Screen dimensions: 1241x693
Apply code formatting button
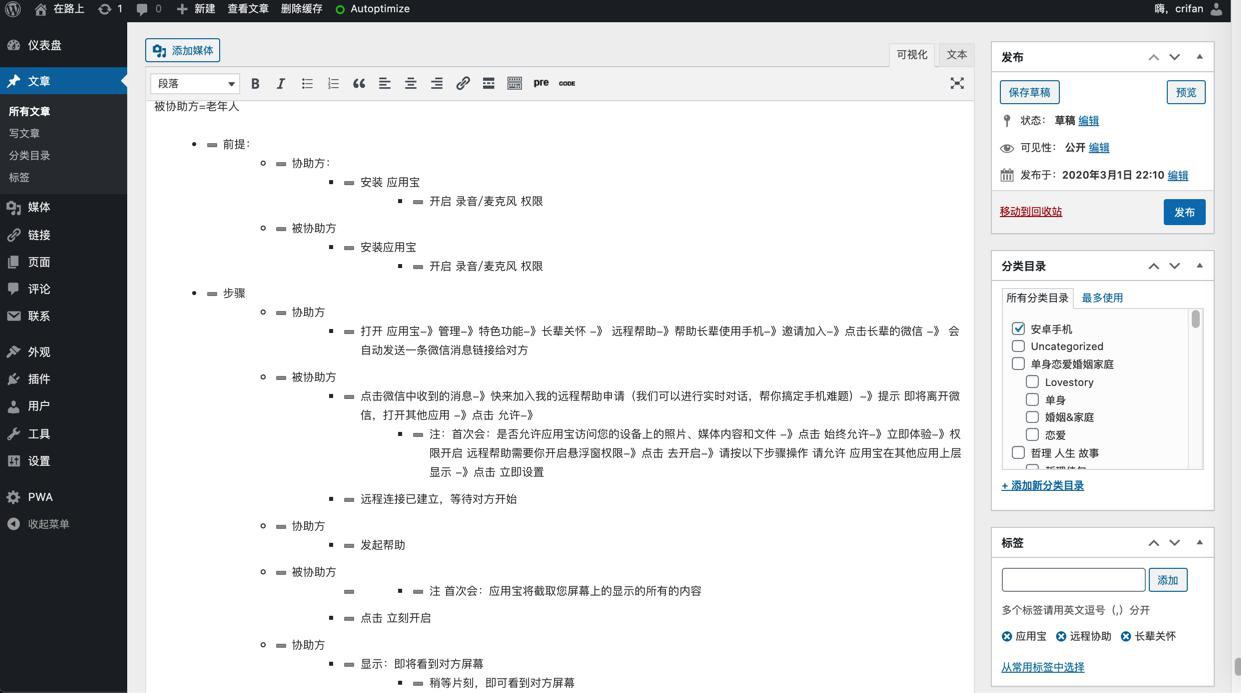[567, 83]
